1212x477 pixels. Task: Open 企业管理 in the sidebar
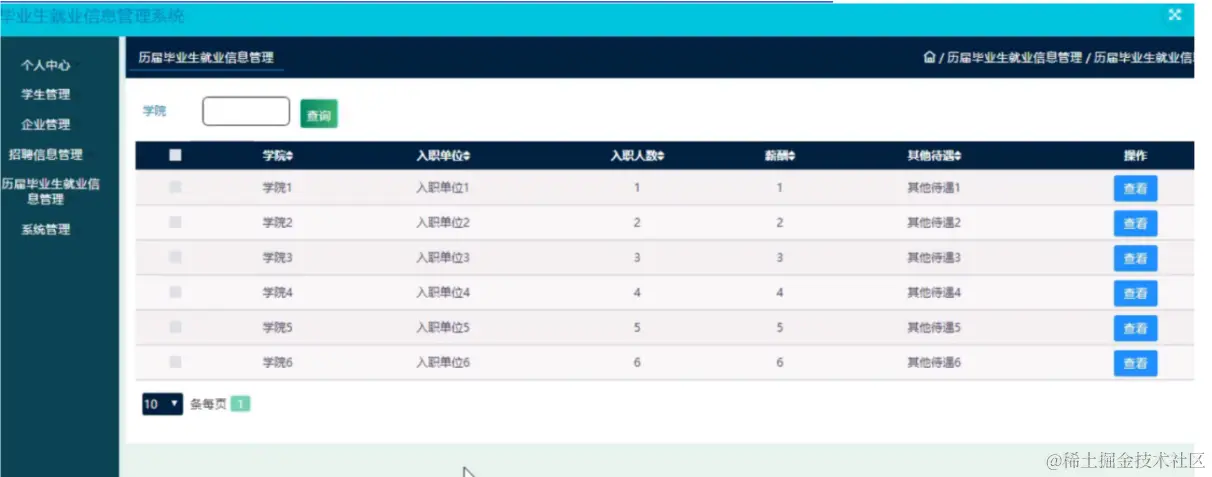pyautogui.click(x=46, y=125)
